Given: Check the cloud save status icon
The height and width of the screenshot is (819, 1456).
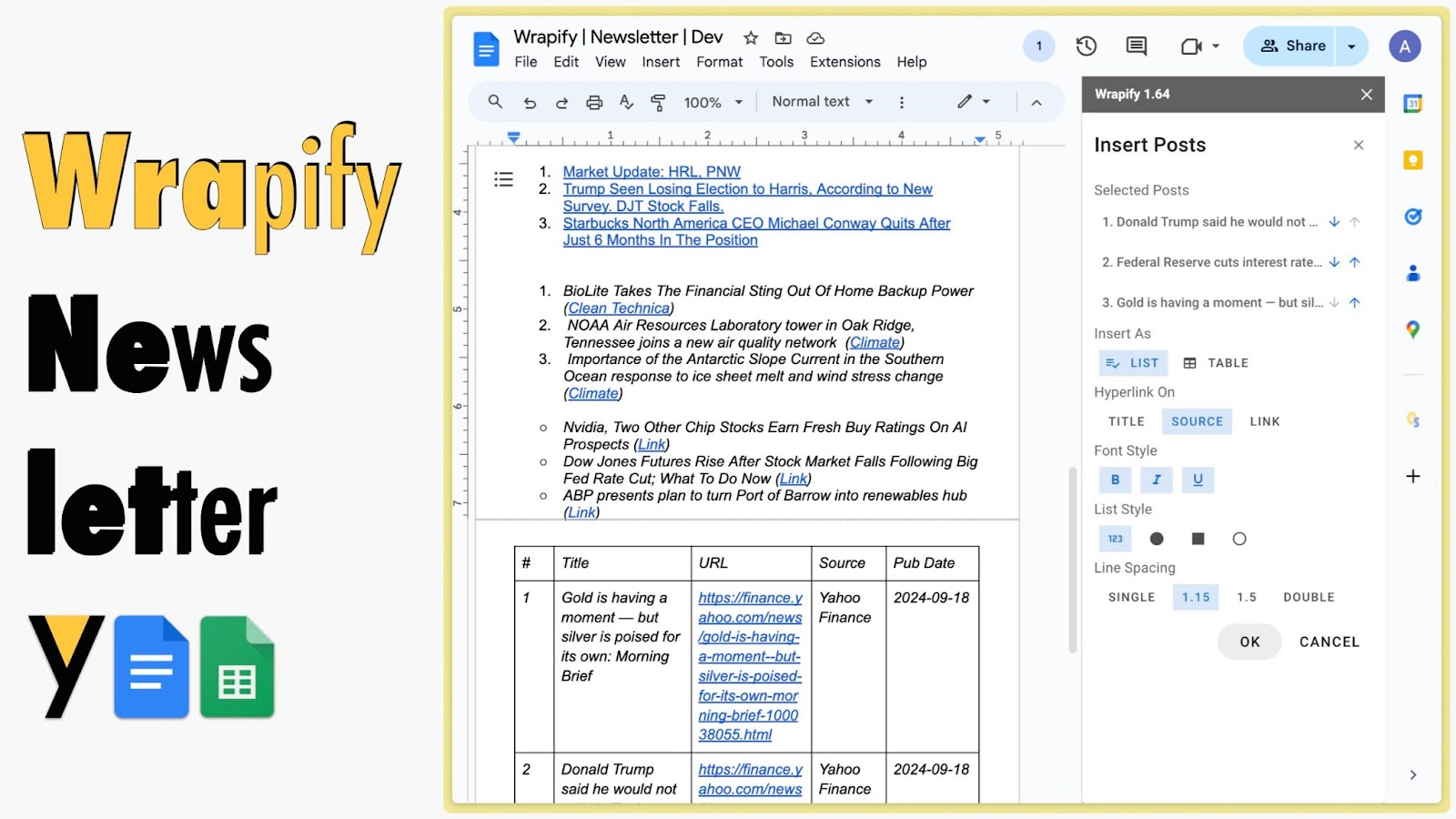Looking at the screenshot, I should coord(815,38).
